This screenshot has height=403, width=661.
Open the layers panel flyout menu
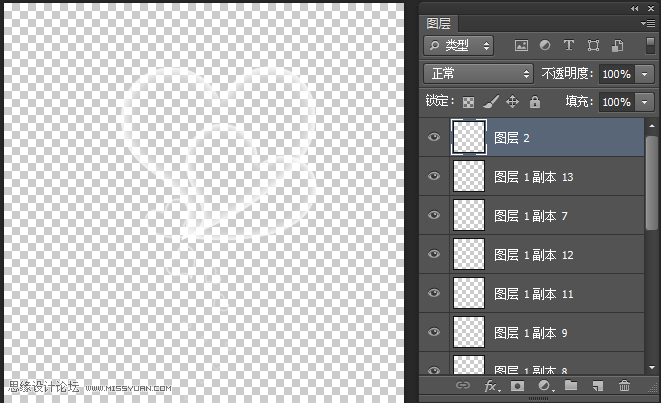(648, 24)
